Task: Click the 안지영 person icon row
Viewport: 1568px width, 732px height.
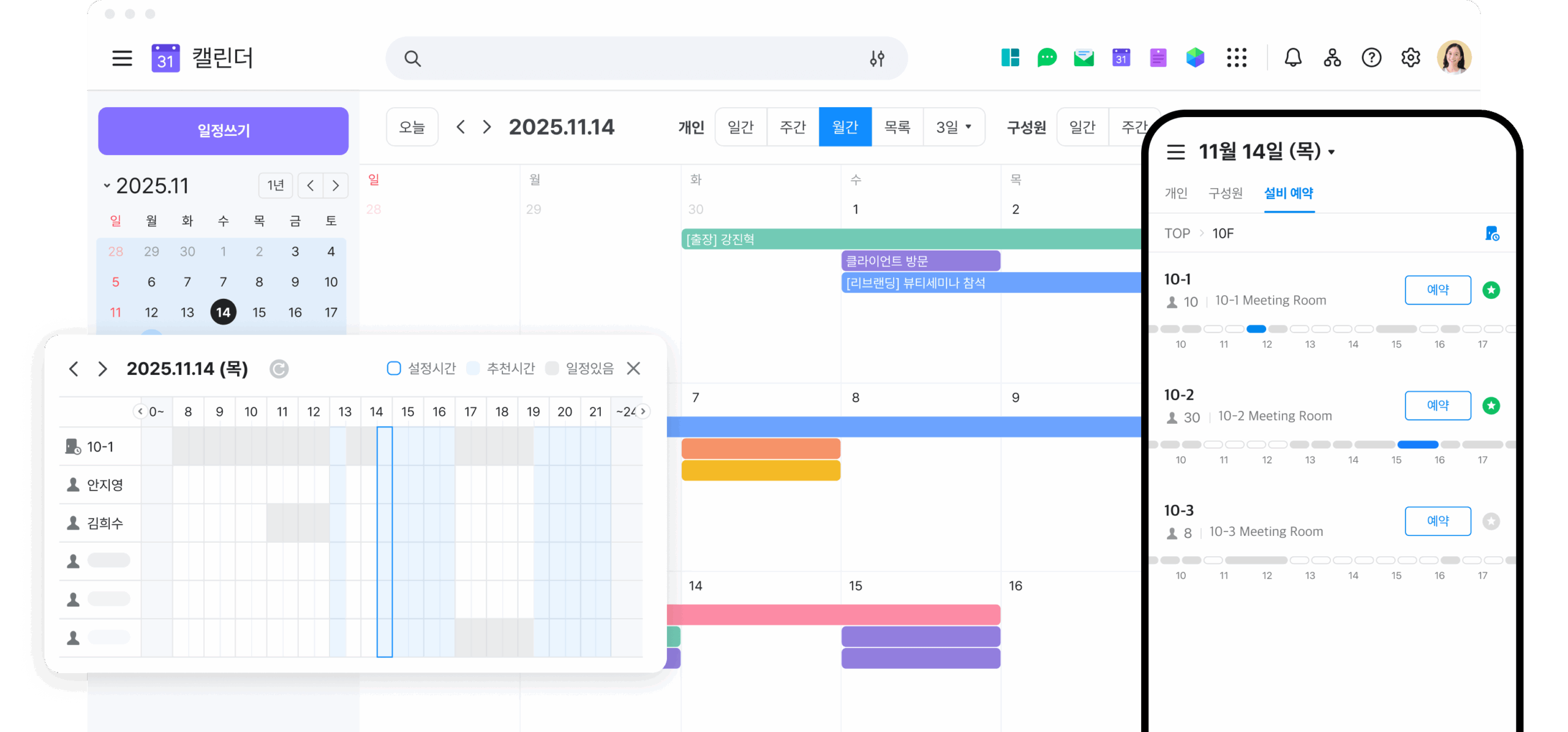Action: (x=73, y=485)
